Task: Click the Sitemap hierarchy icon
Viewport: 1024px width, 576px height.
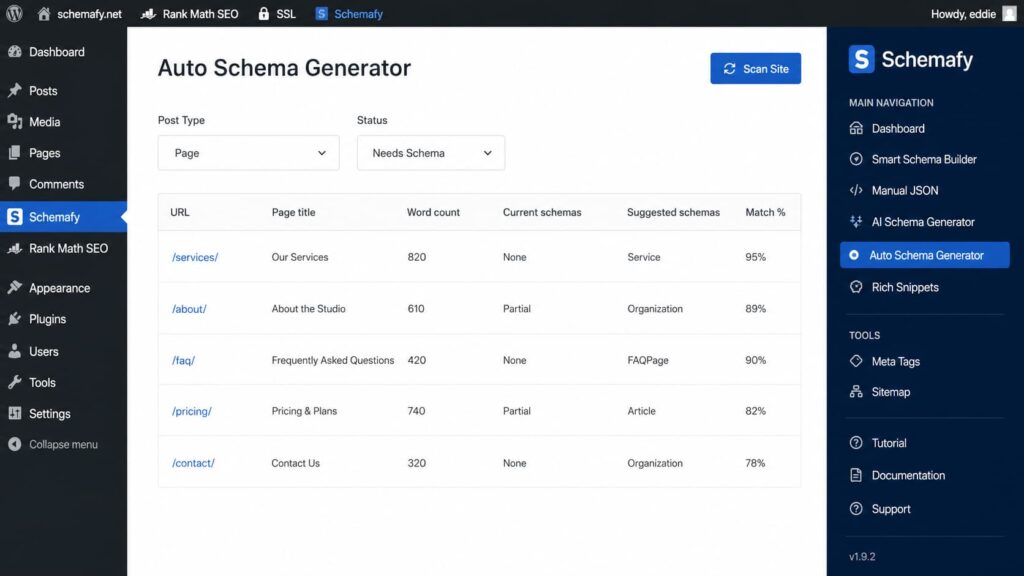Action: [x=856, y=391]
